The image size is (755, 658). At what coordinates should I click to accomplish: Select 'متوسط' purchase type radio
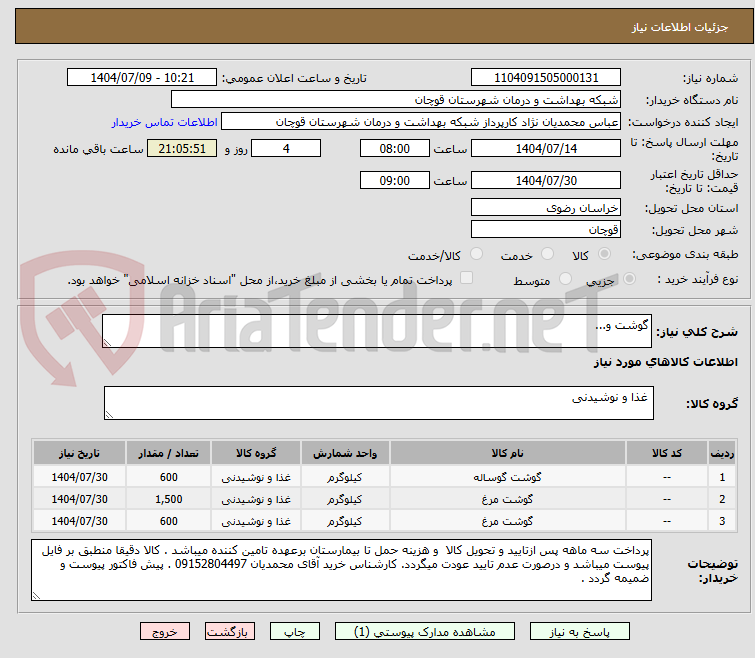click(566, 280)
